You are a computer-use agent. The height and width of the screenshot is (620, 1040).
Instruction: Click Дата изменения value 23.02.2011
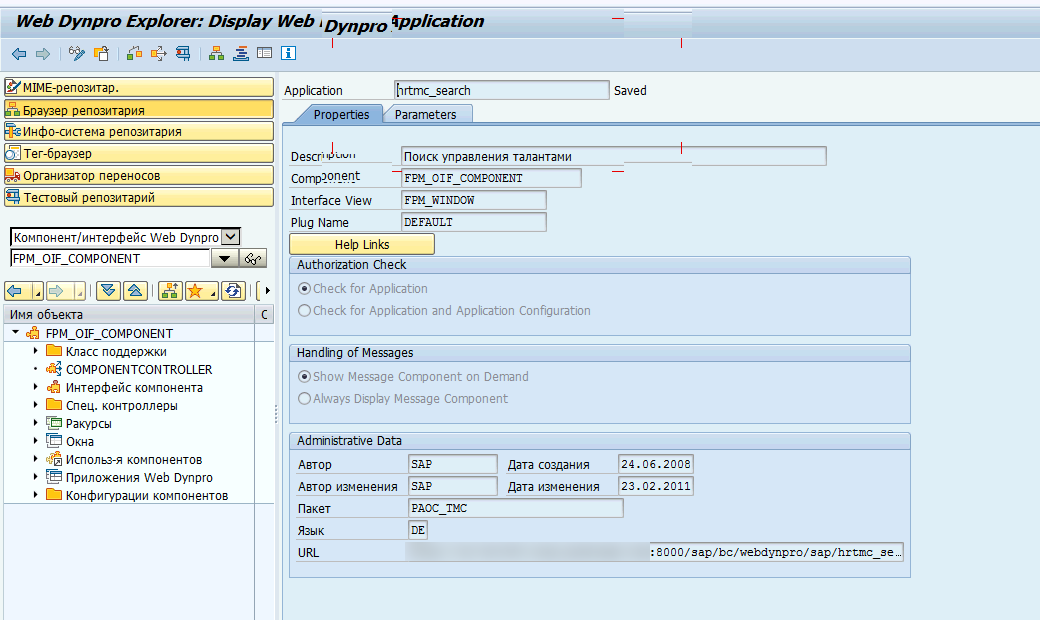(655, 486)
